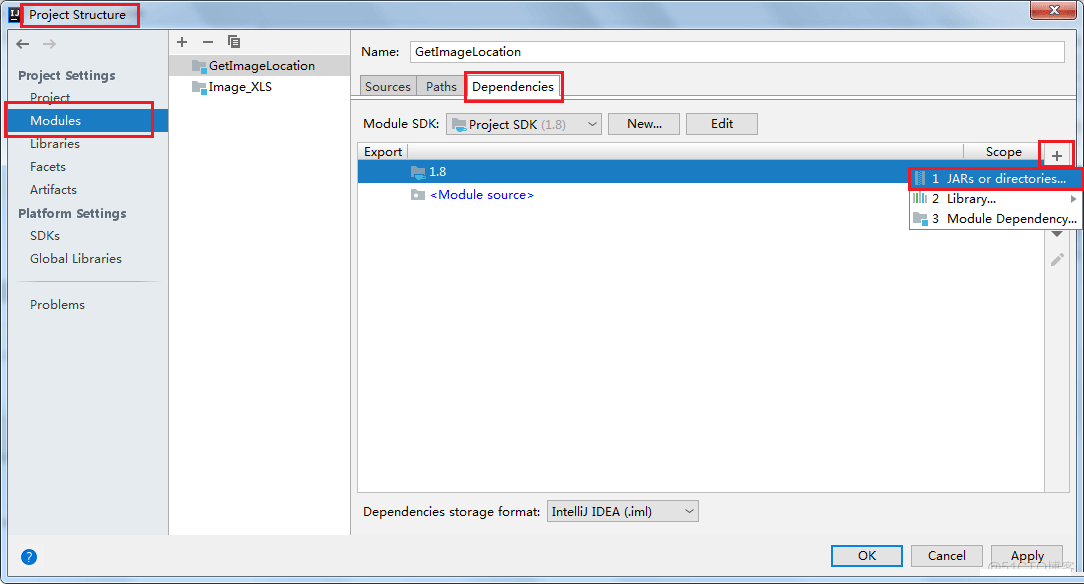
Task: Choose Library... menu item
Action: 996,198
